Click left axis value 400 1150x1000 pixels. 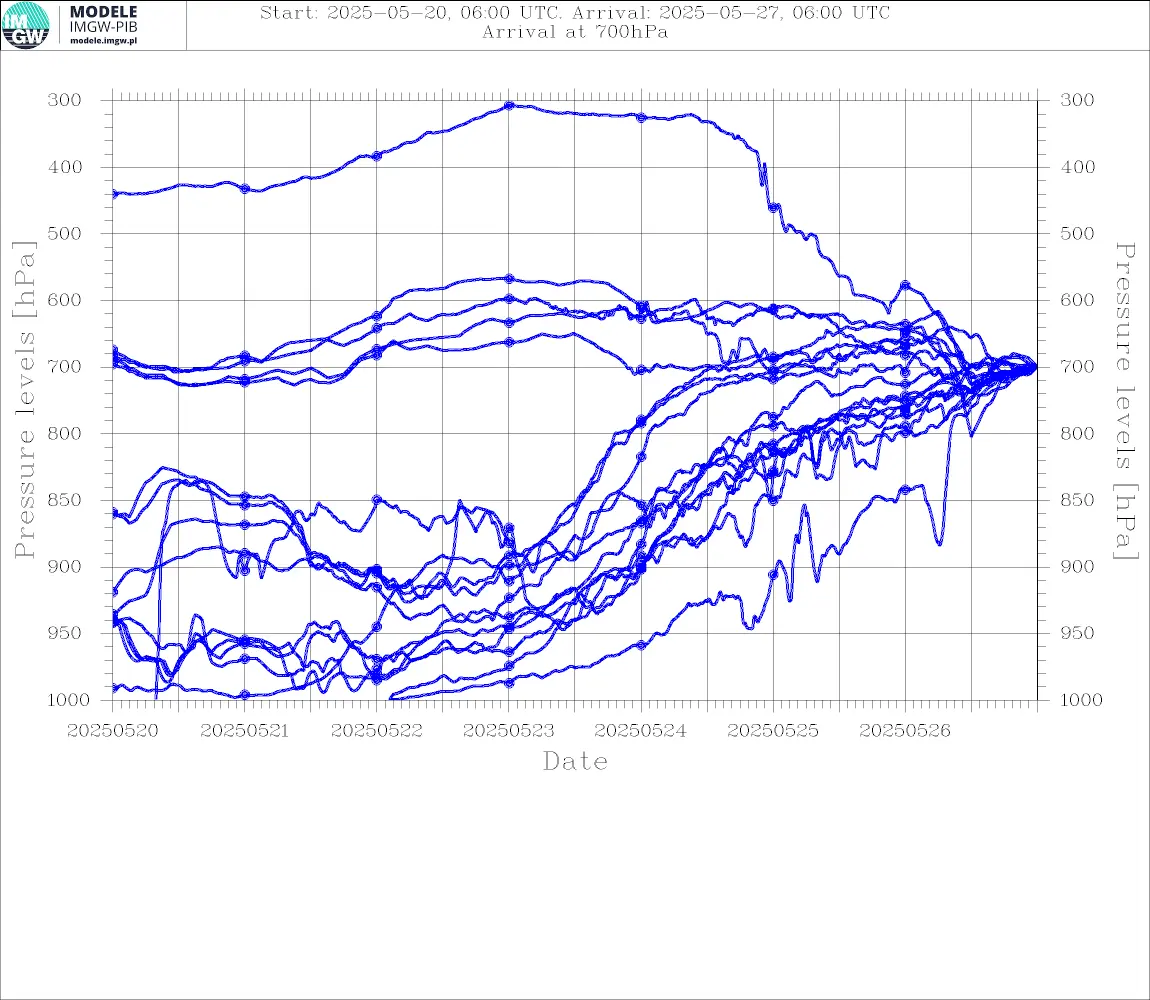65,167
